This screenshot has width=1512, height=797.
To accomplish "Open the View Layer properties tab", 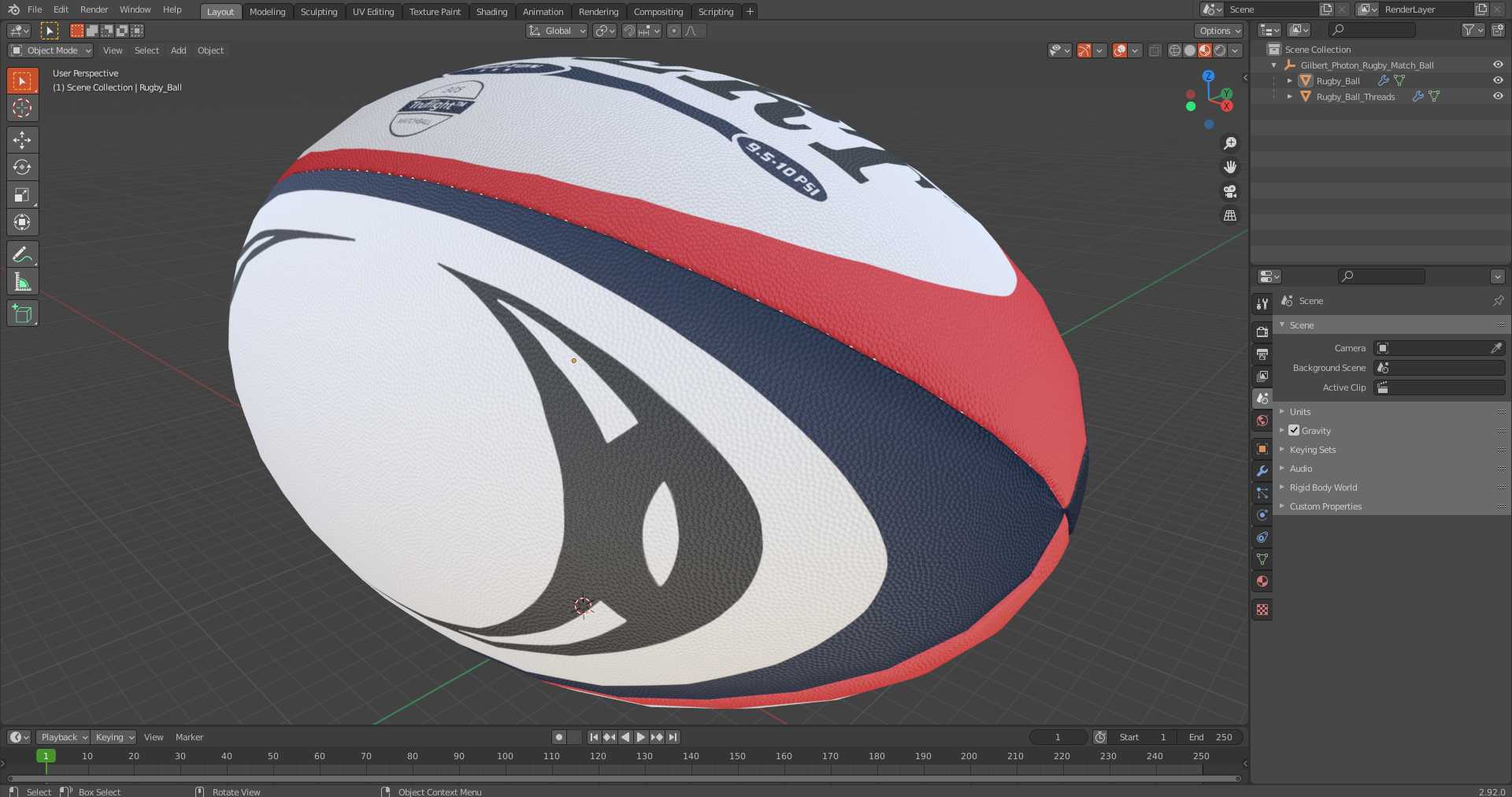I will click(1262, 376).
